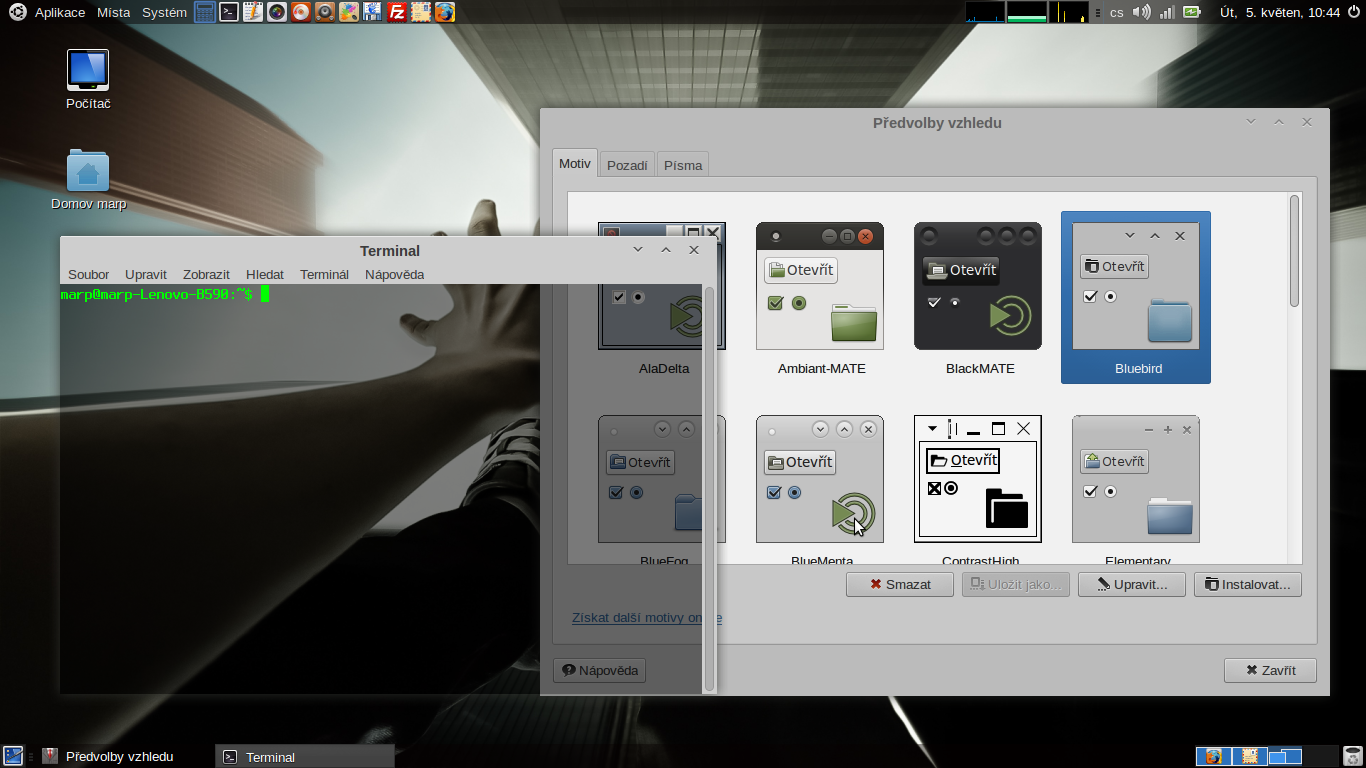Open the trash icon in bottom panel

(1352, 756)
